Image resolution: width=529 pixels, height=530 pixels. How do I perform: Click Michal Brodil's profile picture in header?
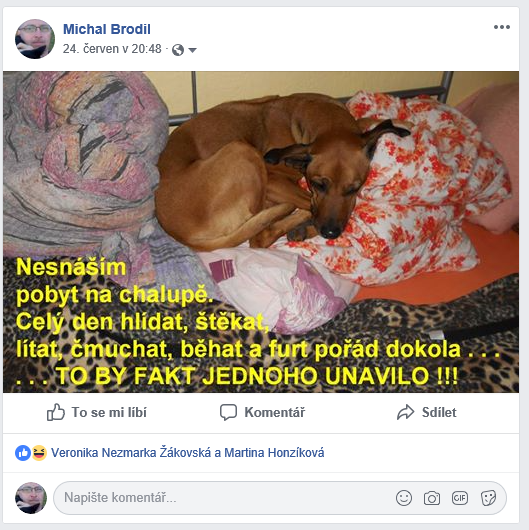coord(35,39)
